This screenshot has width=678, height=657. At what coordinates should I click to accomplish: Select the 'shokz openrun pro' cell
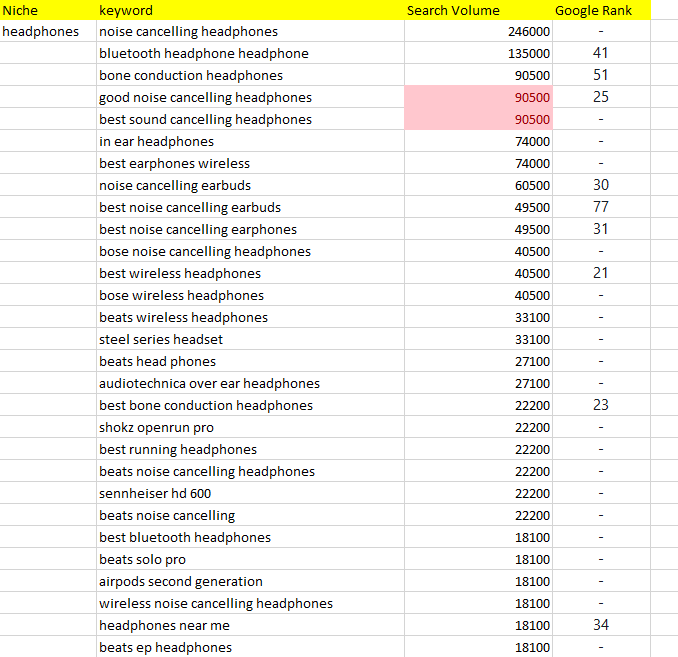(x=156, y=428)
